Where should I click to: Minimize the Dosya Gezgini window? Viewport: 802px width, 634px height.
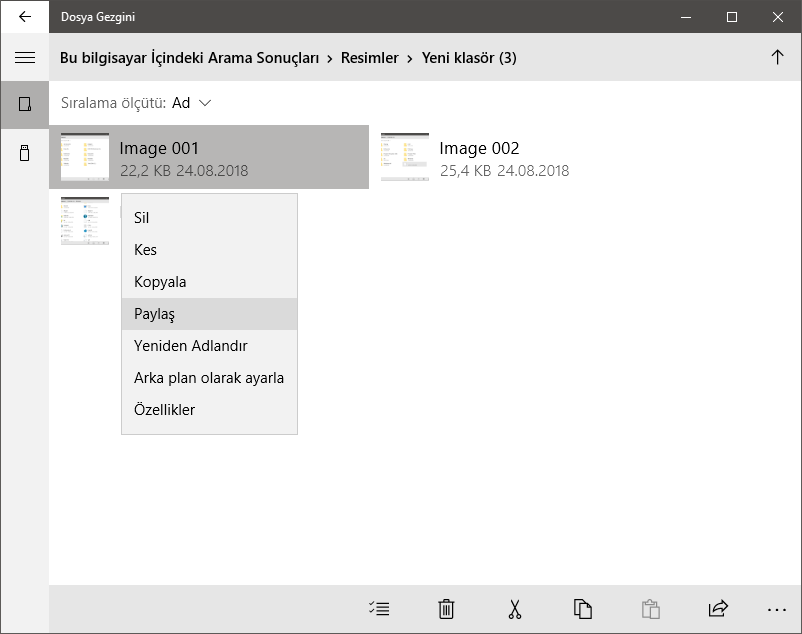pyautogui.click(x=686, y=17)
